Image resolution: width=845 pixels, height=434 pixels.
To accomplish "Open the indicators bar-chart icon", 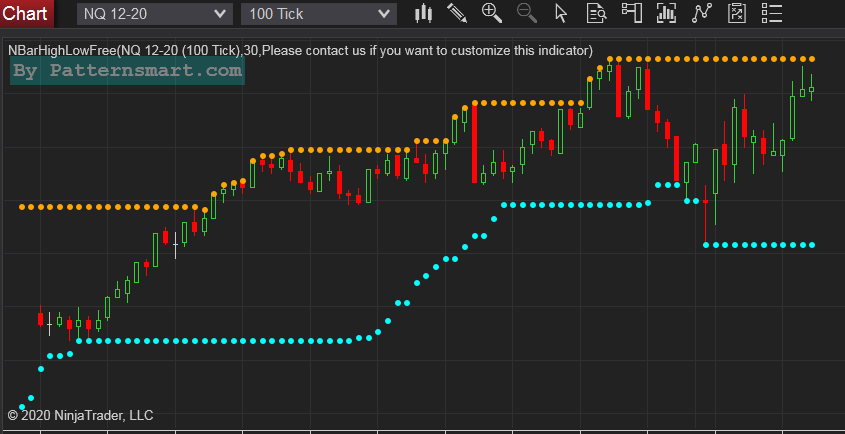I will coord(667,13).
